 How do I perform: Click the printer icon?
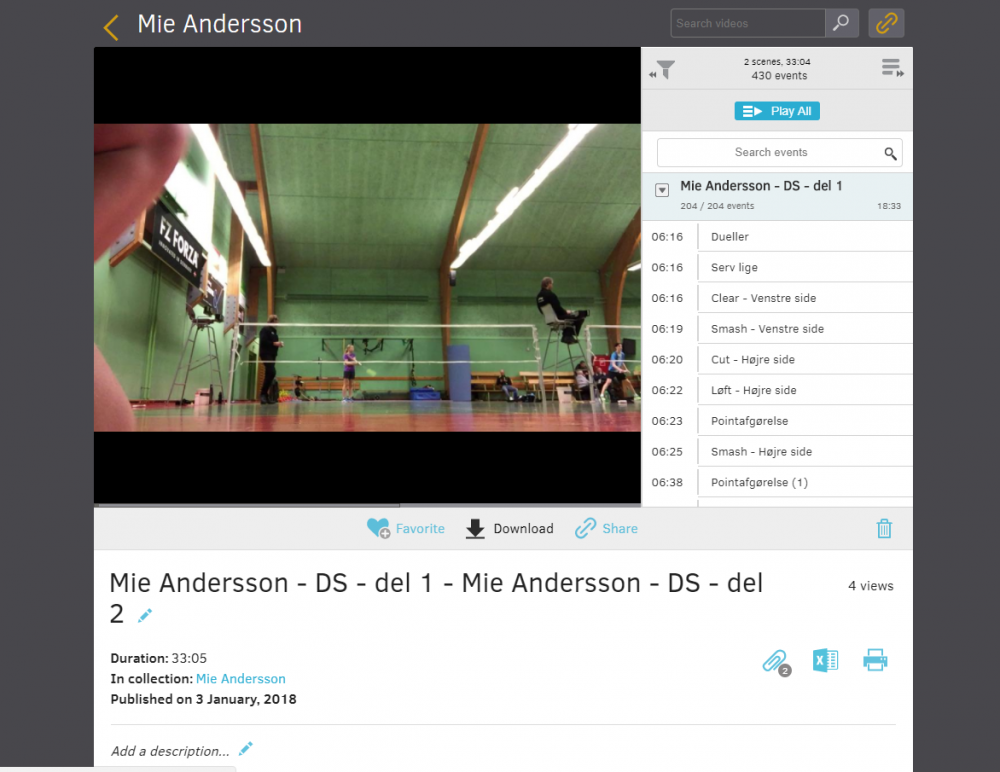point(875,660)
